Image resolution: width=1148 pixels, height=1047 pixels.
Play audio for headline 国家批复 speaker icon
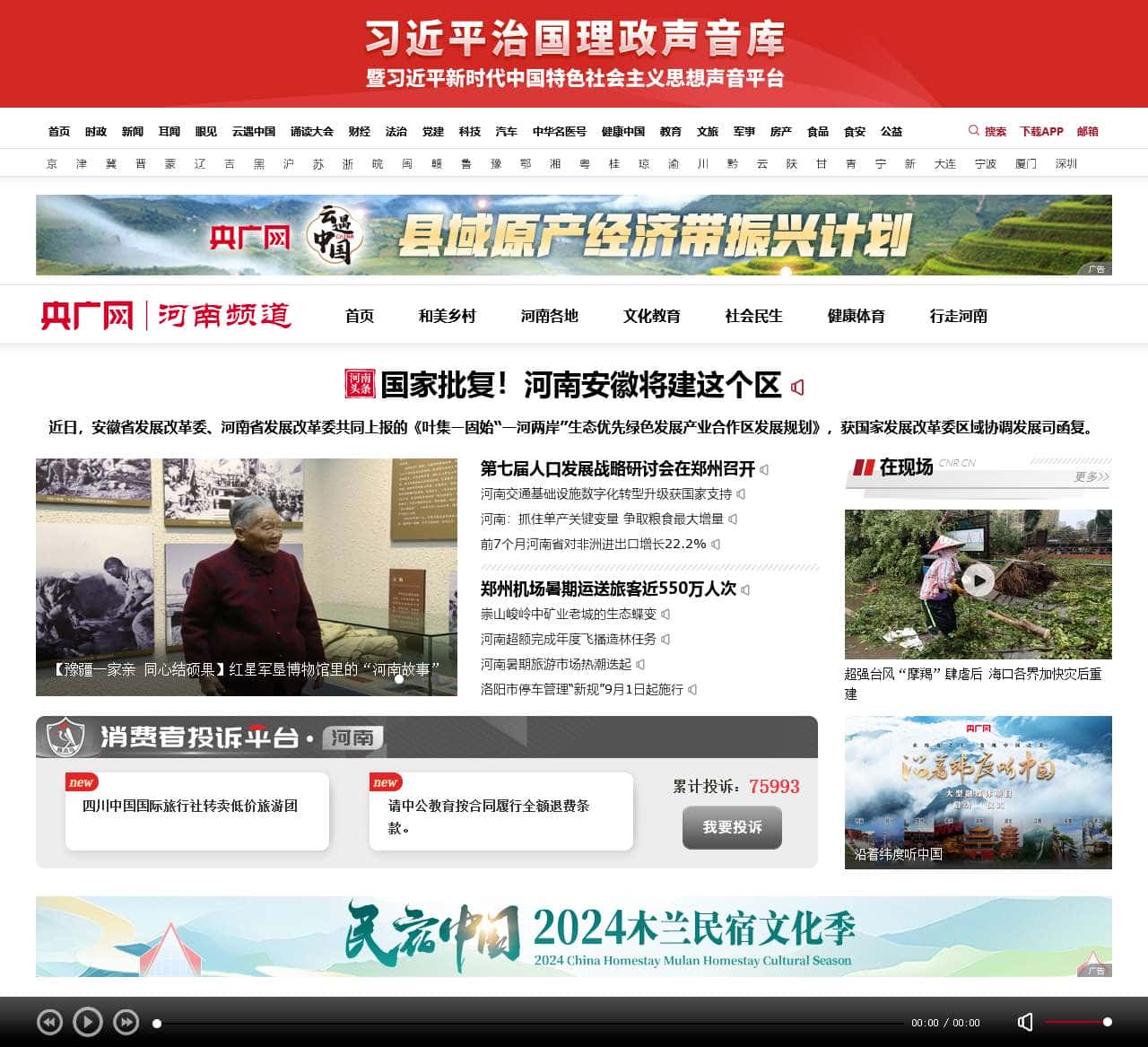coord(797,387)
